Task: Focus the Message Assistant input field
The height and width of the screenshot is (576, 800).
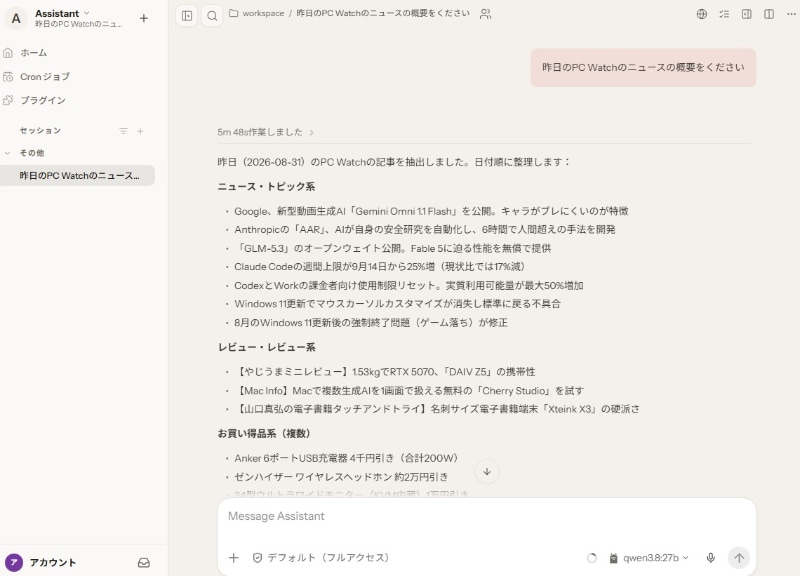Action: tap(487, 516)
